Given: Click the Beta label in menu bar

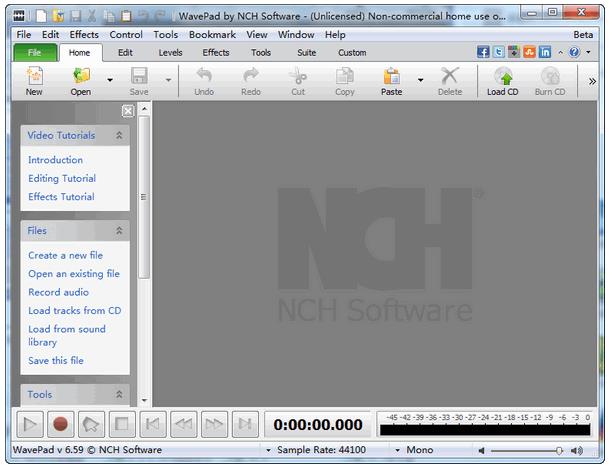Looking at the screenshot, I should tap(583, 35).
